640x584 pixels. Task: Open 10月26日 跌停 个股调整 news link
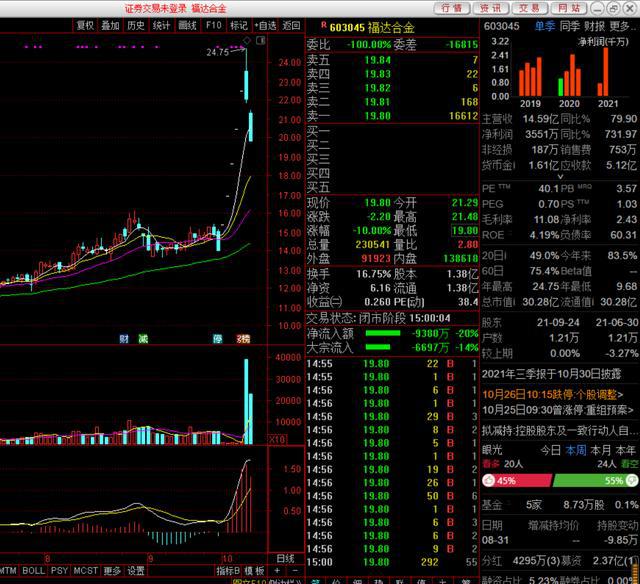[553, 395]
